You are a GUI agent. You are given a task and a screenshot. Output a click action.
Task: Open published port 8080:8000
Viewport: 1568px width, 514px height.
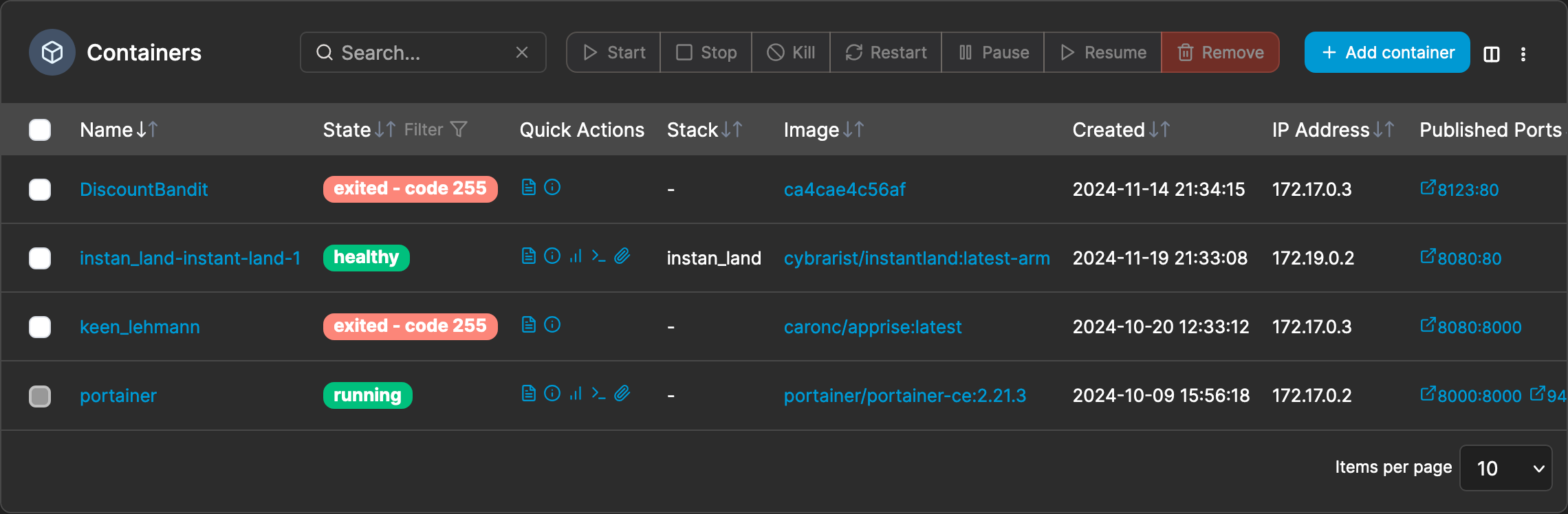click(x=1471, y=327)
